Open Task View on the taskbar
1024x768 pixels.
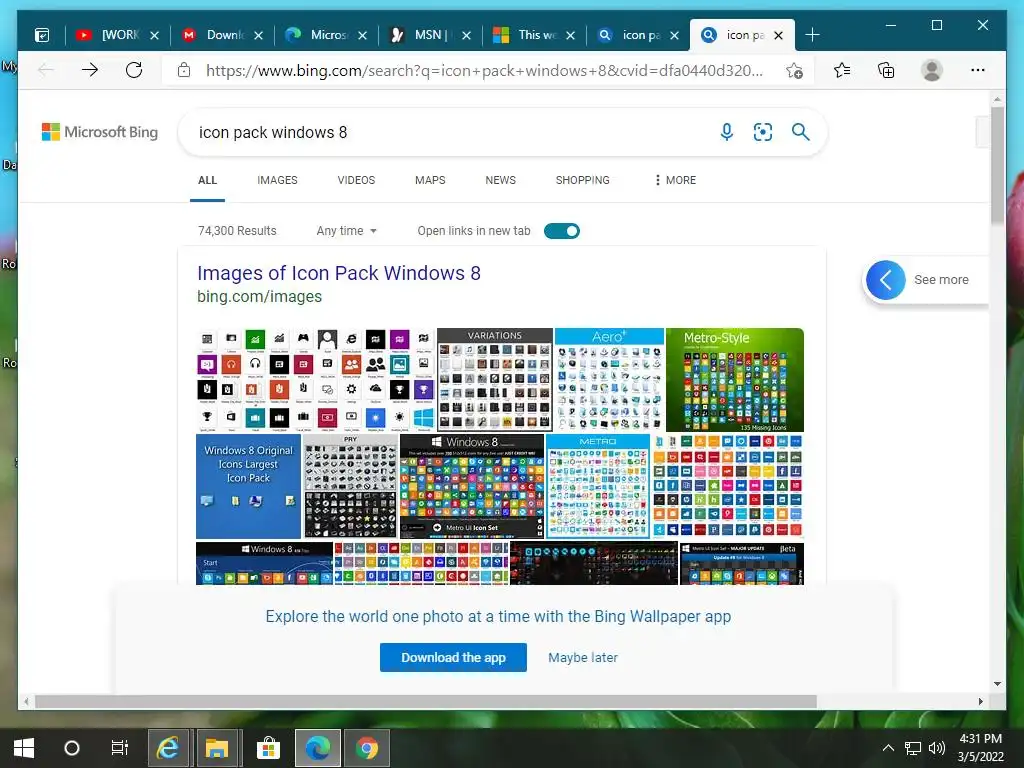click(120, 748)
